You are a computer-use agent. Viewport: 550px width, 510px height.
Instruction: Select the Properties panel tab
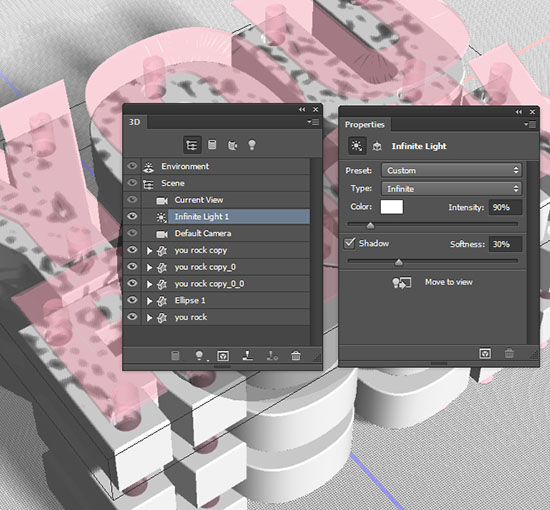pyautogui.click(x=365, y=125)
